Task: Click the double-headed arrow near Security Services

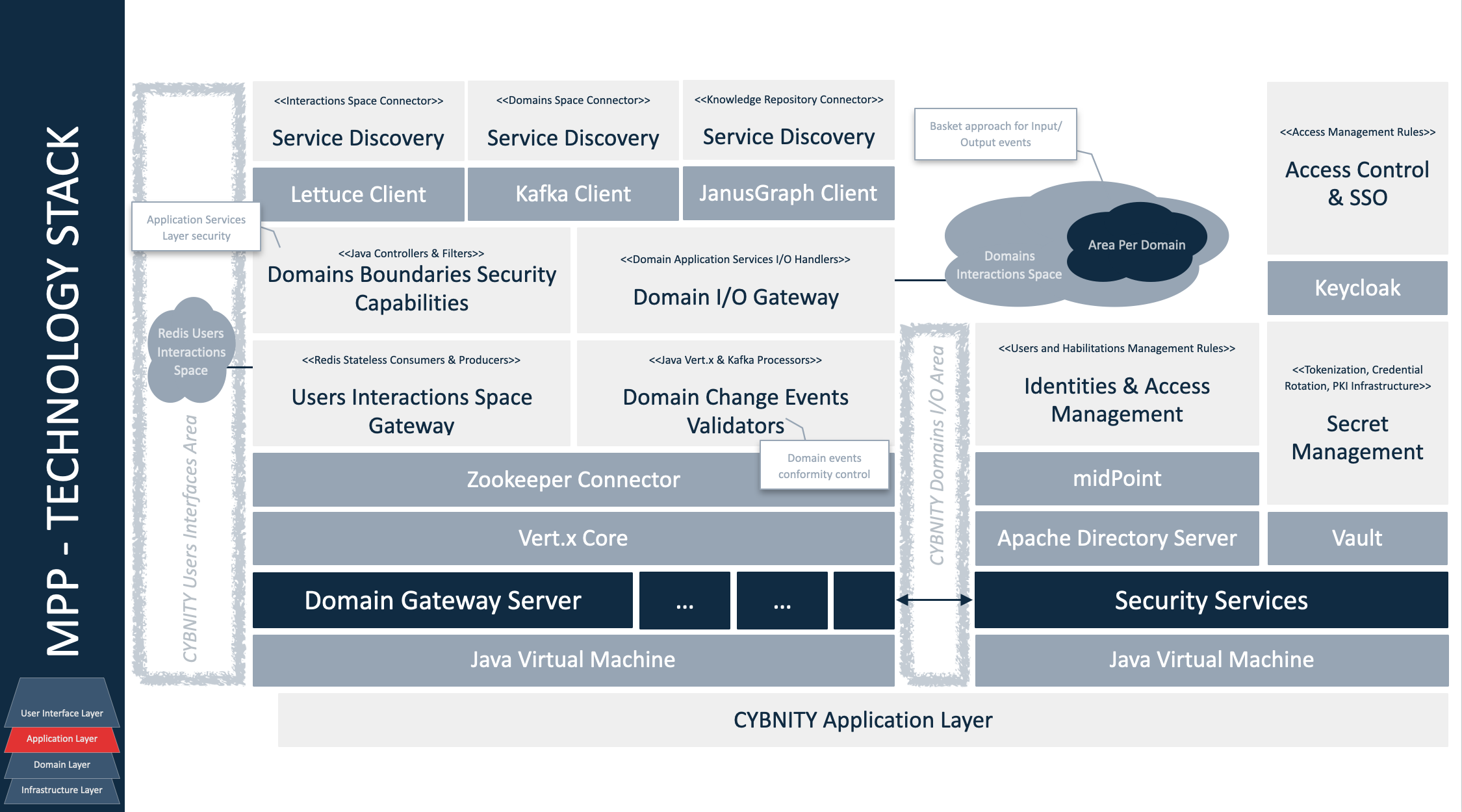Action: (x=934, y=600)
